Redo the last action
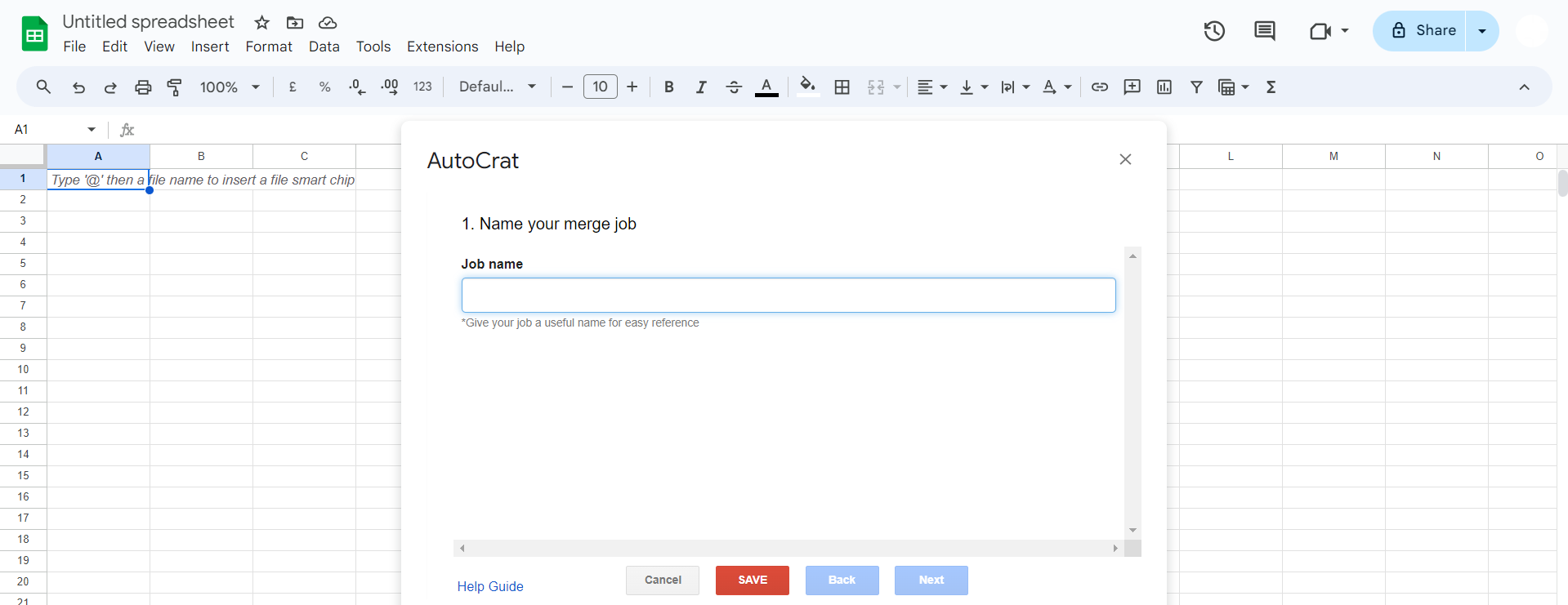This screenshot has height=605, width=1568. coord(110,87)
